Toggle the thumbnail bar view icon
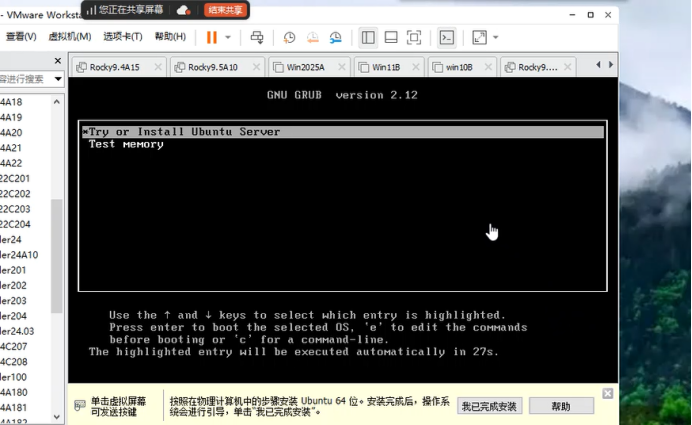The height and width of the screenshot is (425, 692). click(x=391, y=37)
